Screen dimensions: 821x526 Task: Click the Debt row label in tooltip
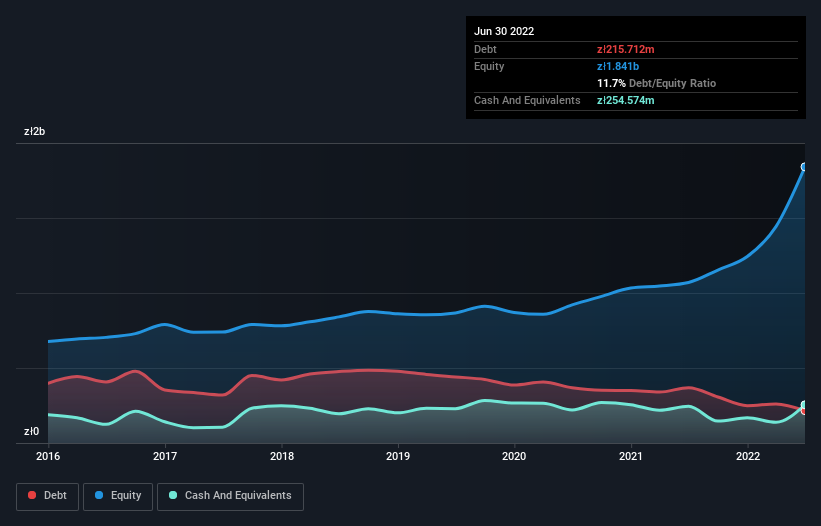pos(485,49)
